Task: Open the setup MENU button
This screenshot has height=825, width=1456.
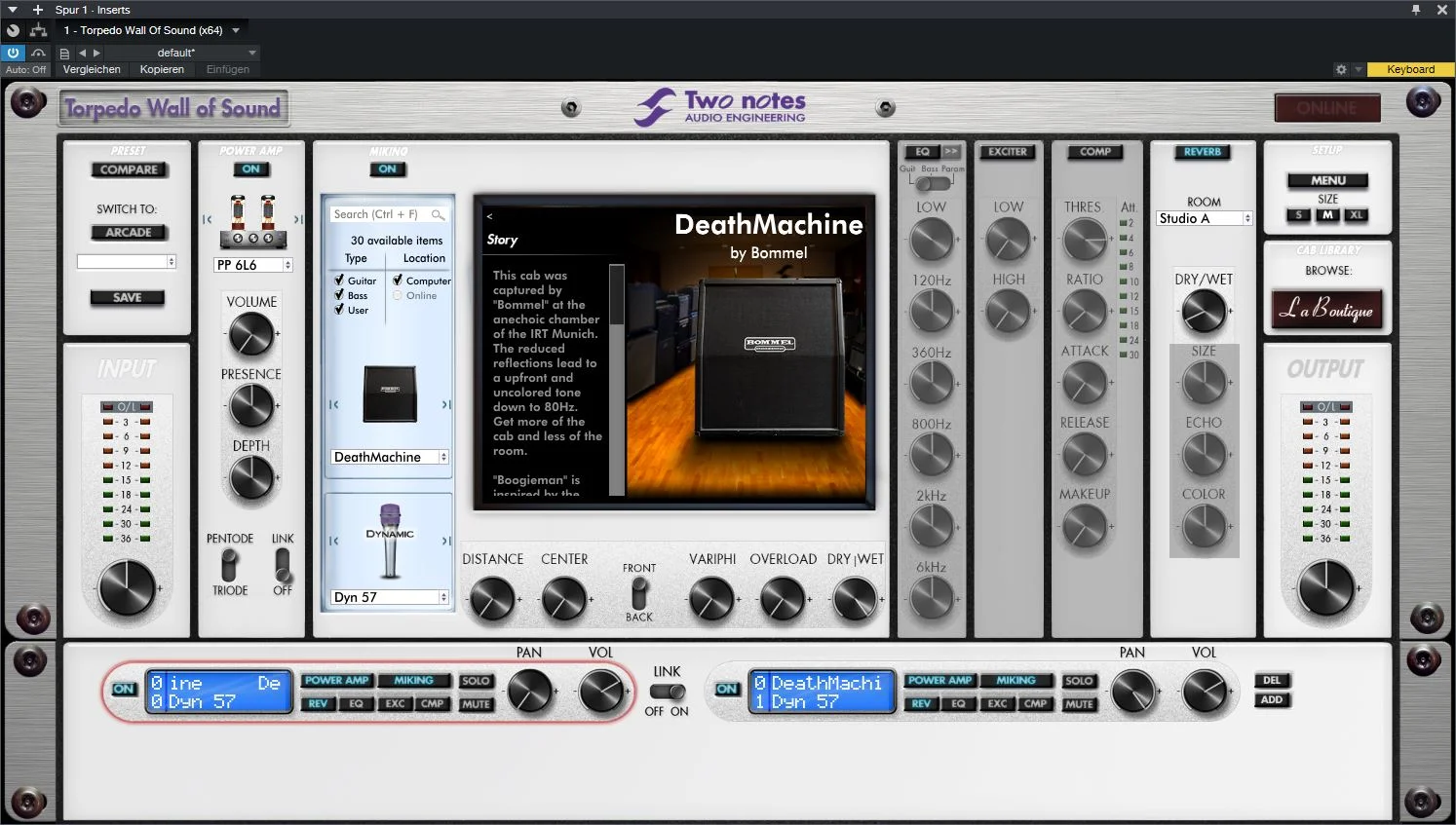Action: [1327, 180]
